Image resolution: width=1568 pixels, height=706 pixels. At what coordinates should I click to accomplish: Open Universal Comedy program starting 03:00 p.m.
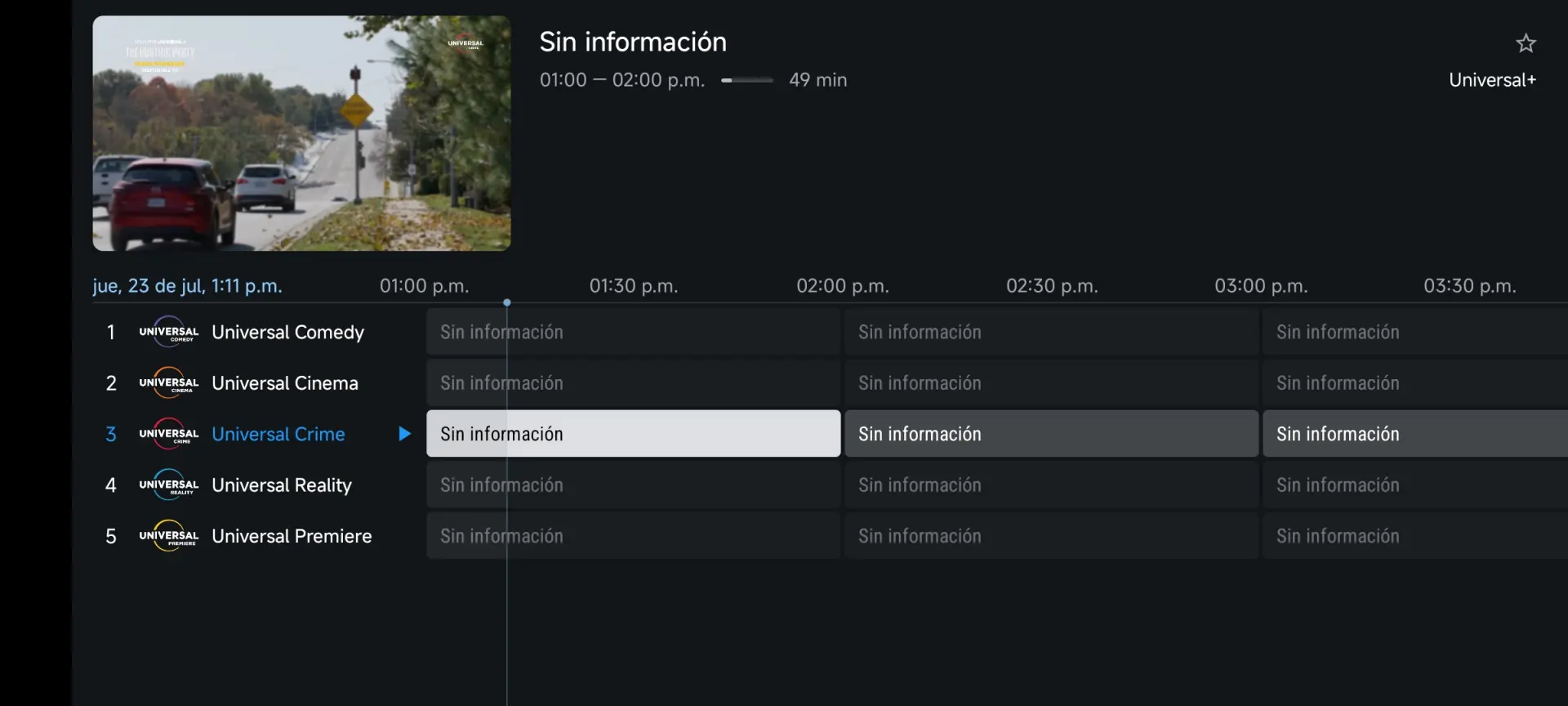coord(1415,332)
